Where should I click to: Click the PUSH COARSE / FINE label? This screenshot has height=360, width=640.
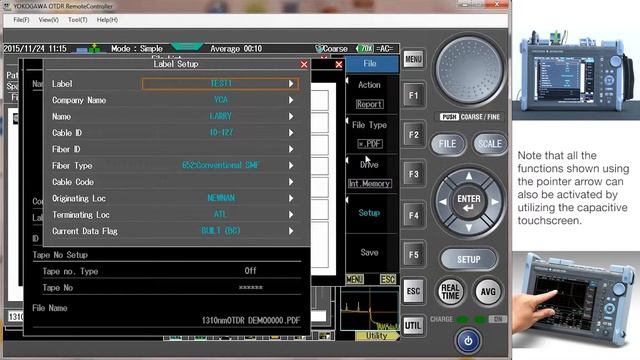(470, 117)
